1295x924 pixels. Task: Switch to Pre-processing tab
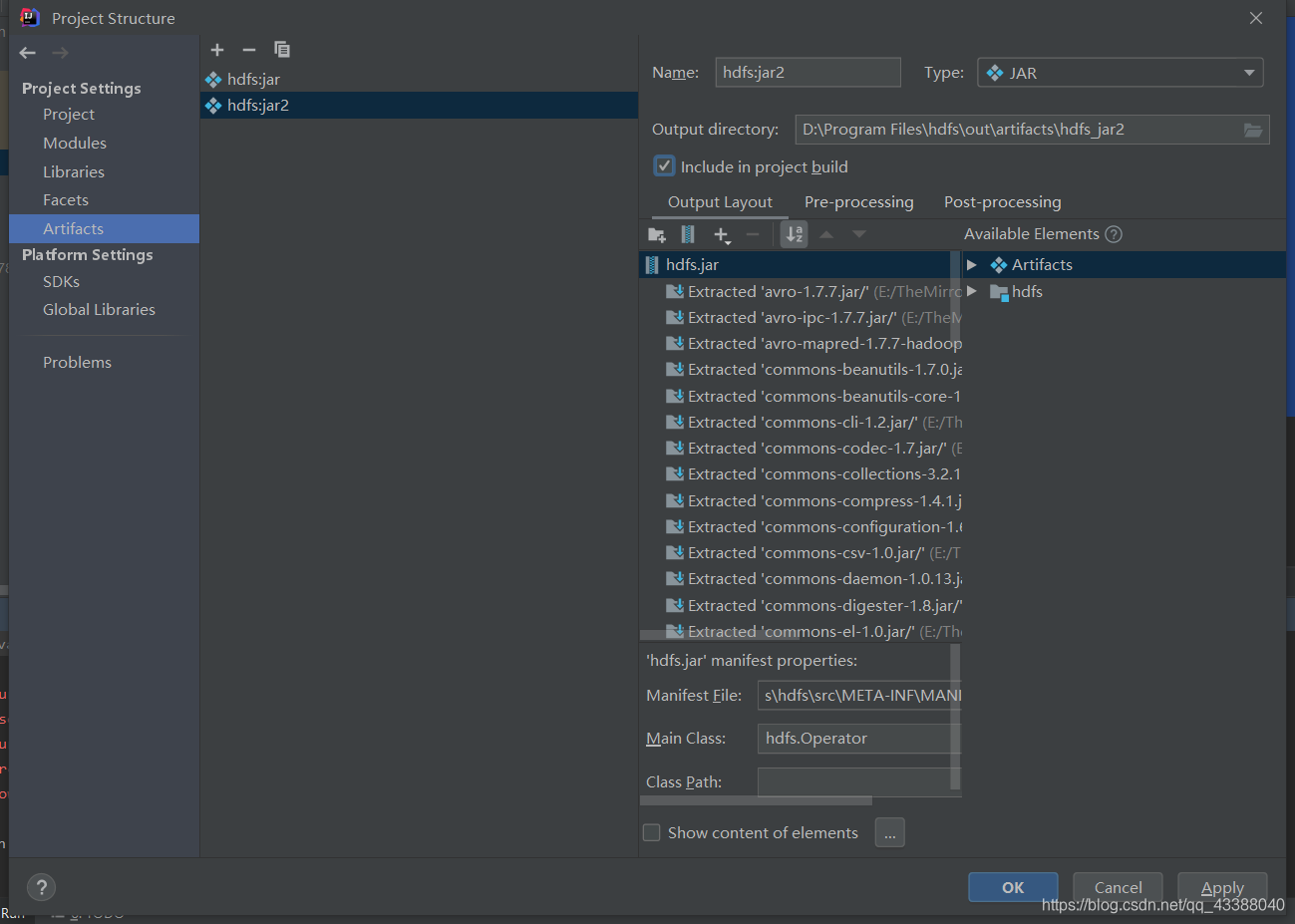(859, 202)
